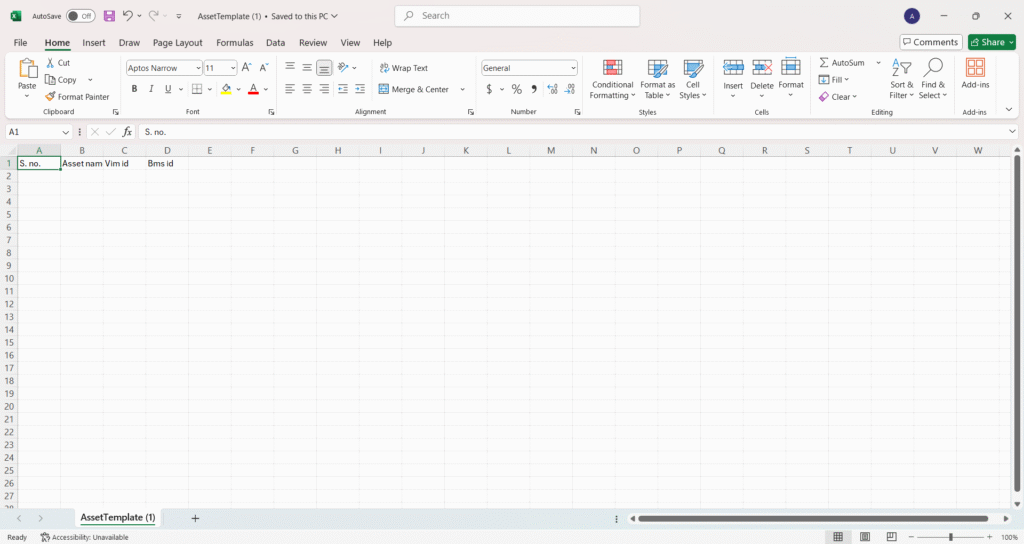Toggle the AutoSave switch
The image size is (1024, 544).
tap(80, 16)
